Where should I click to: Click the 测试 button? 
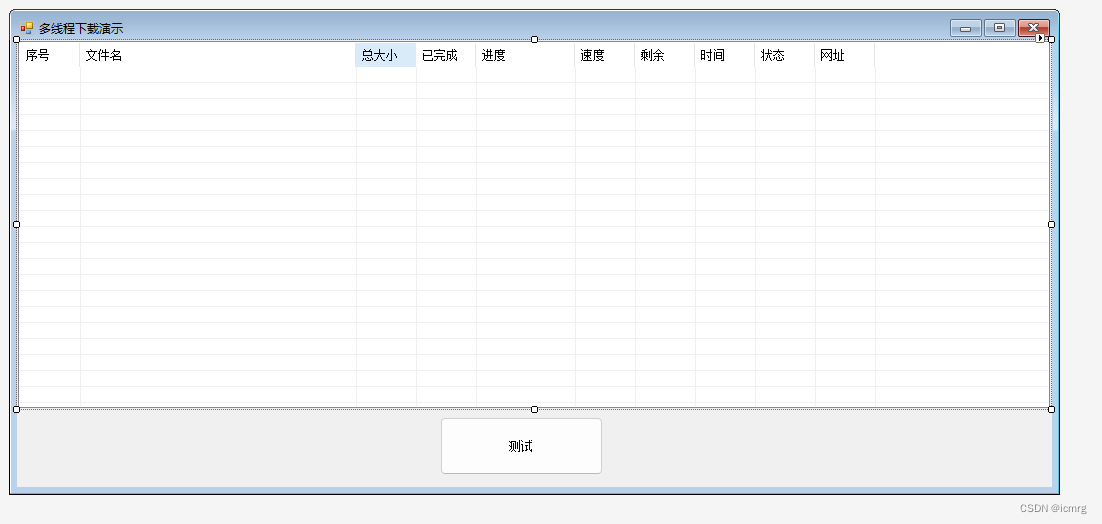pos(521,446)
